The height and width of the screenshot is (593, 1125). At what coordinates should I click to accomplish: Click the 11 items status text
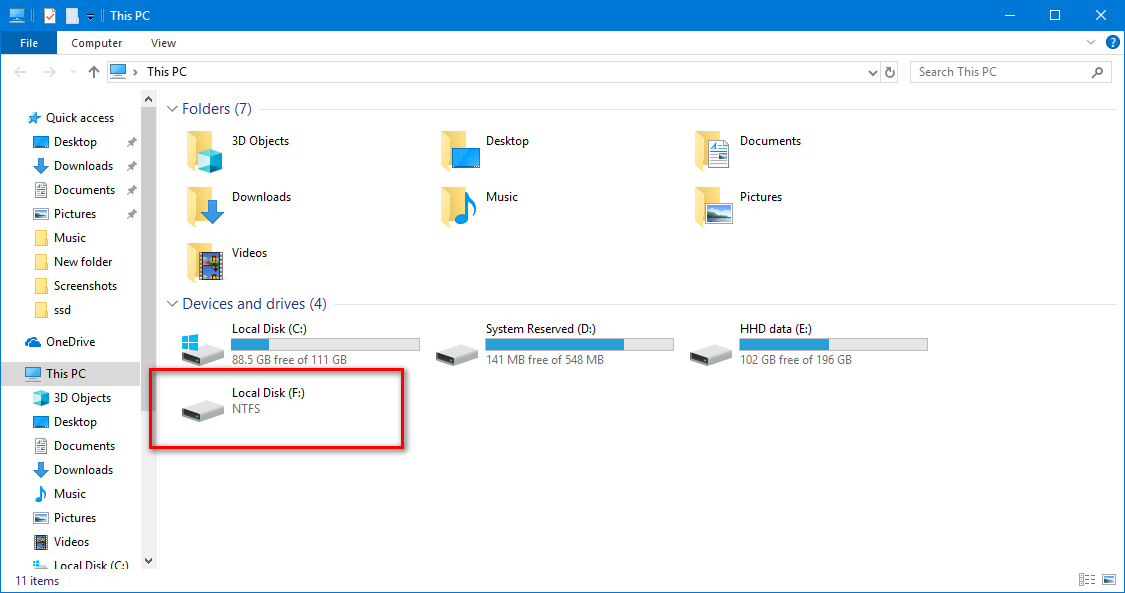(37, 581)
